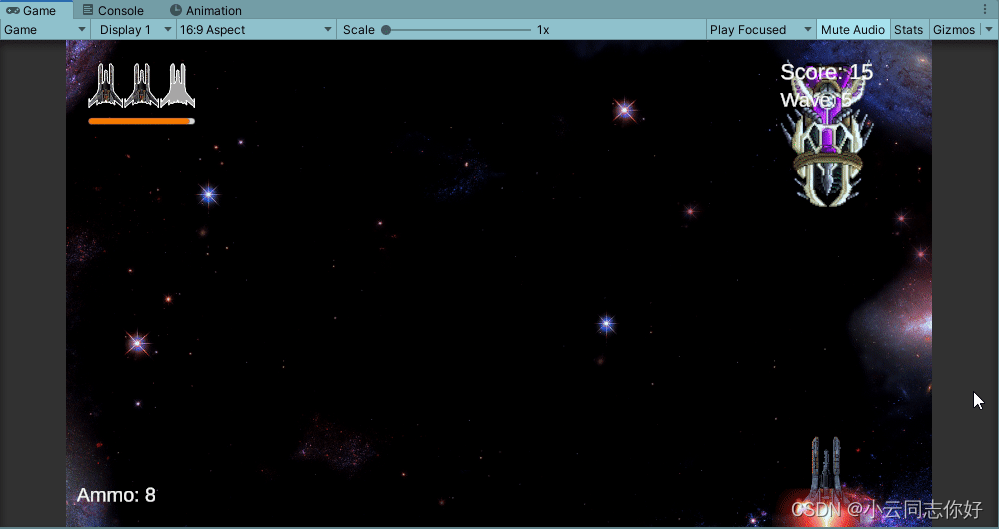Open the panel options kebab menu
This screenshot has height=529, width=999.
point(986,10)
